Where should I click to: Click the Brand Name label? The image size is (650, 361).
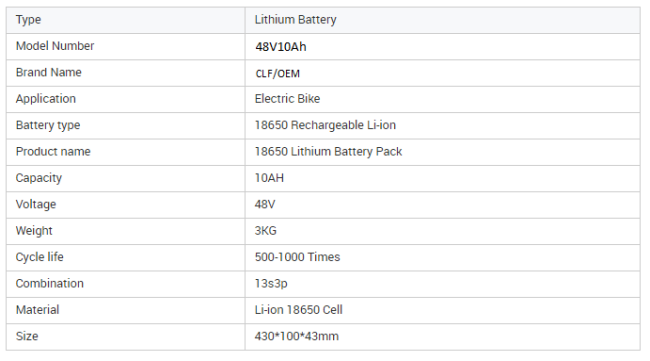[49, 72]
